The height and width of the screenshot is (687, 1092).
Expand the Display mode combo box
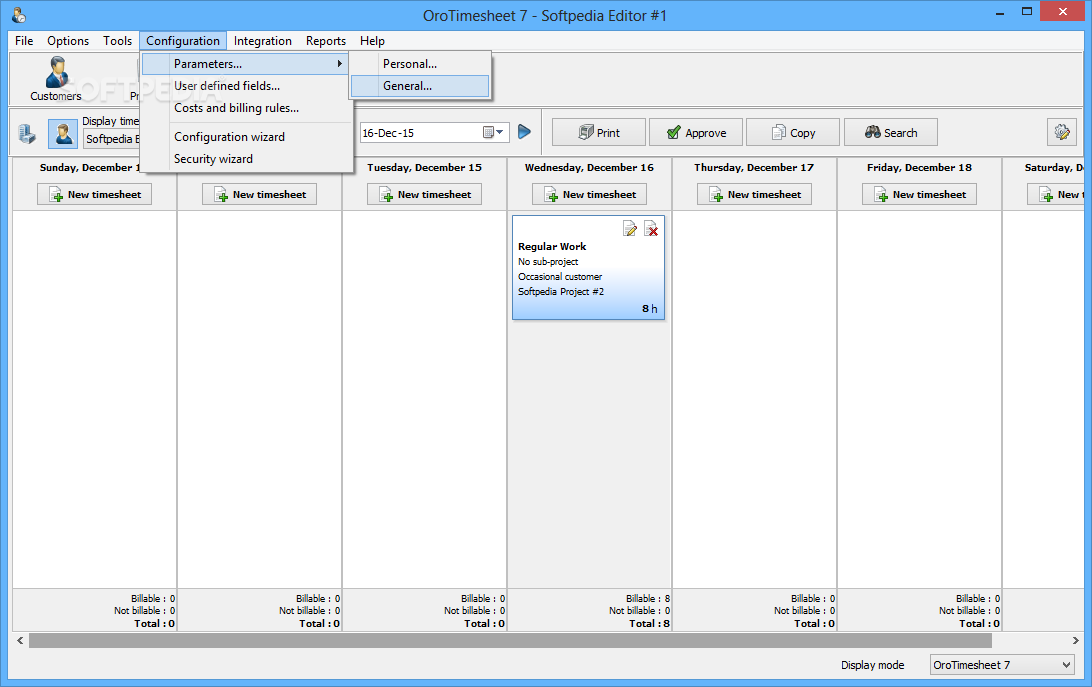point(1002,665)
